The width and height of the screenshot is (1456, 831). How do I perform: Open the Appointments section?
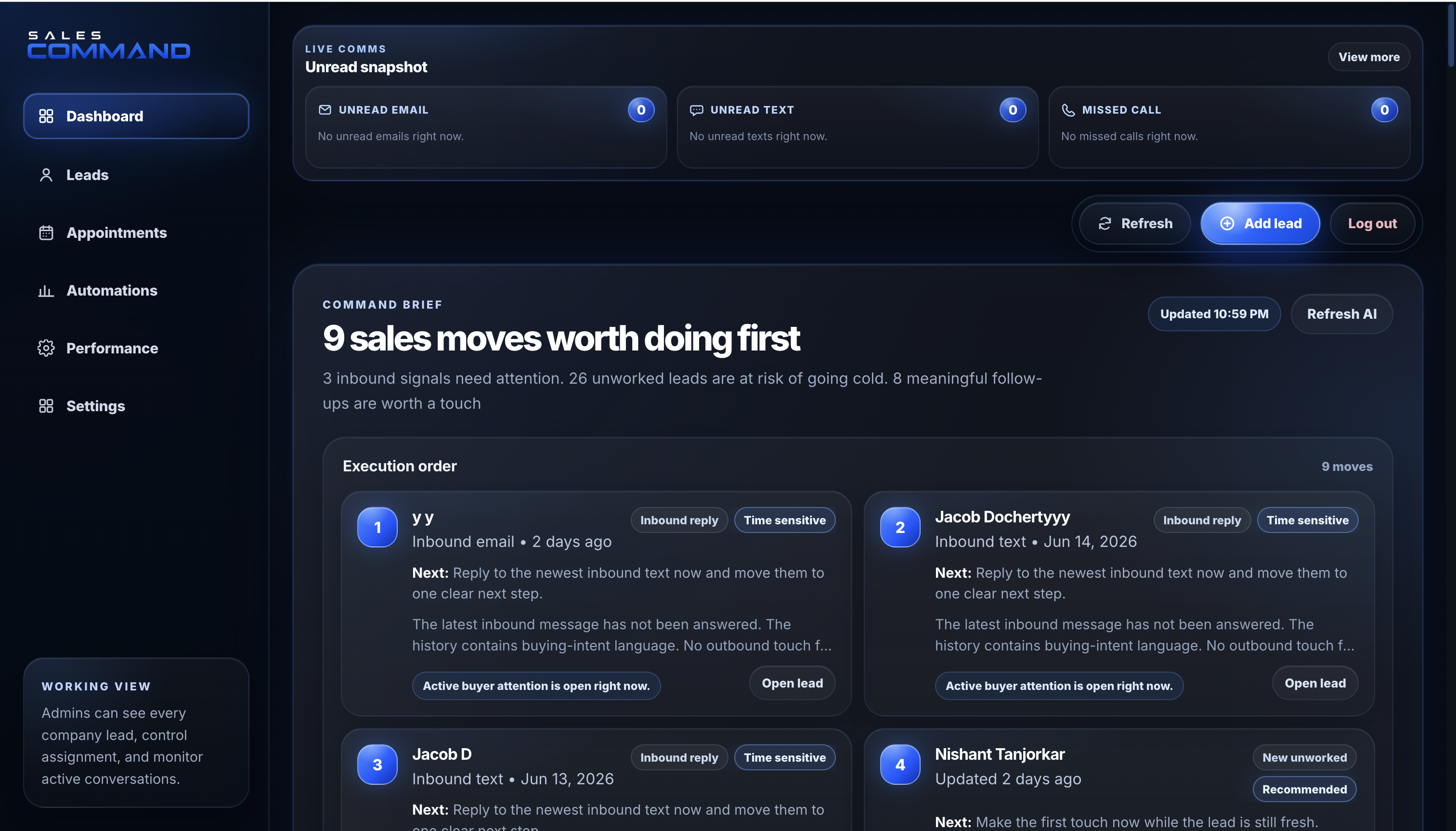[x=136, y=233]
